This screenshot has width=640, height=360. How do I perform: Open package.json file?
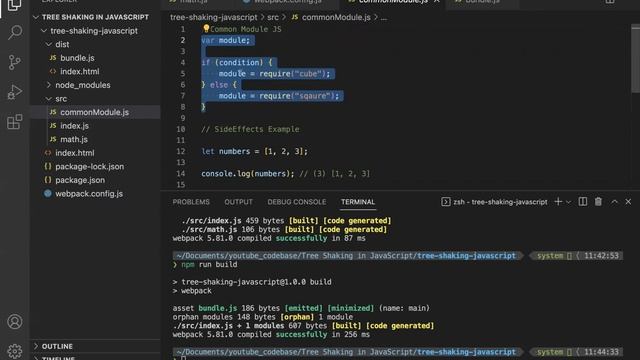(x=80, y=180)
